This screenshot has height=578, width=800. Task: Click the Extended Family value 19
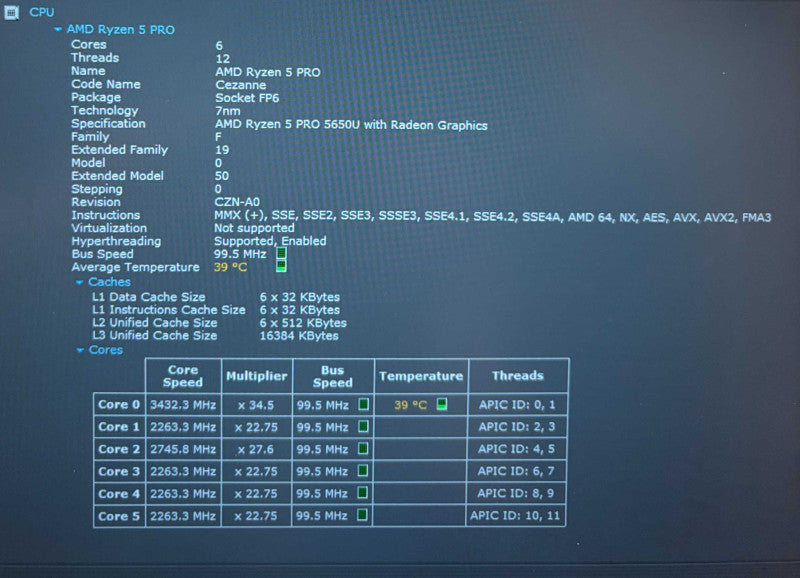click(x=222, y=150)
